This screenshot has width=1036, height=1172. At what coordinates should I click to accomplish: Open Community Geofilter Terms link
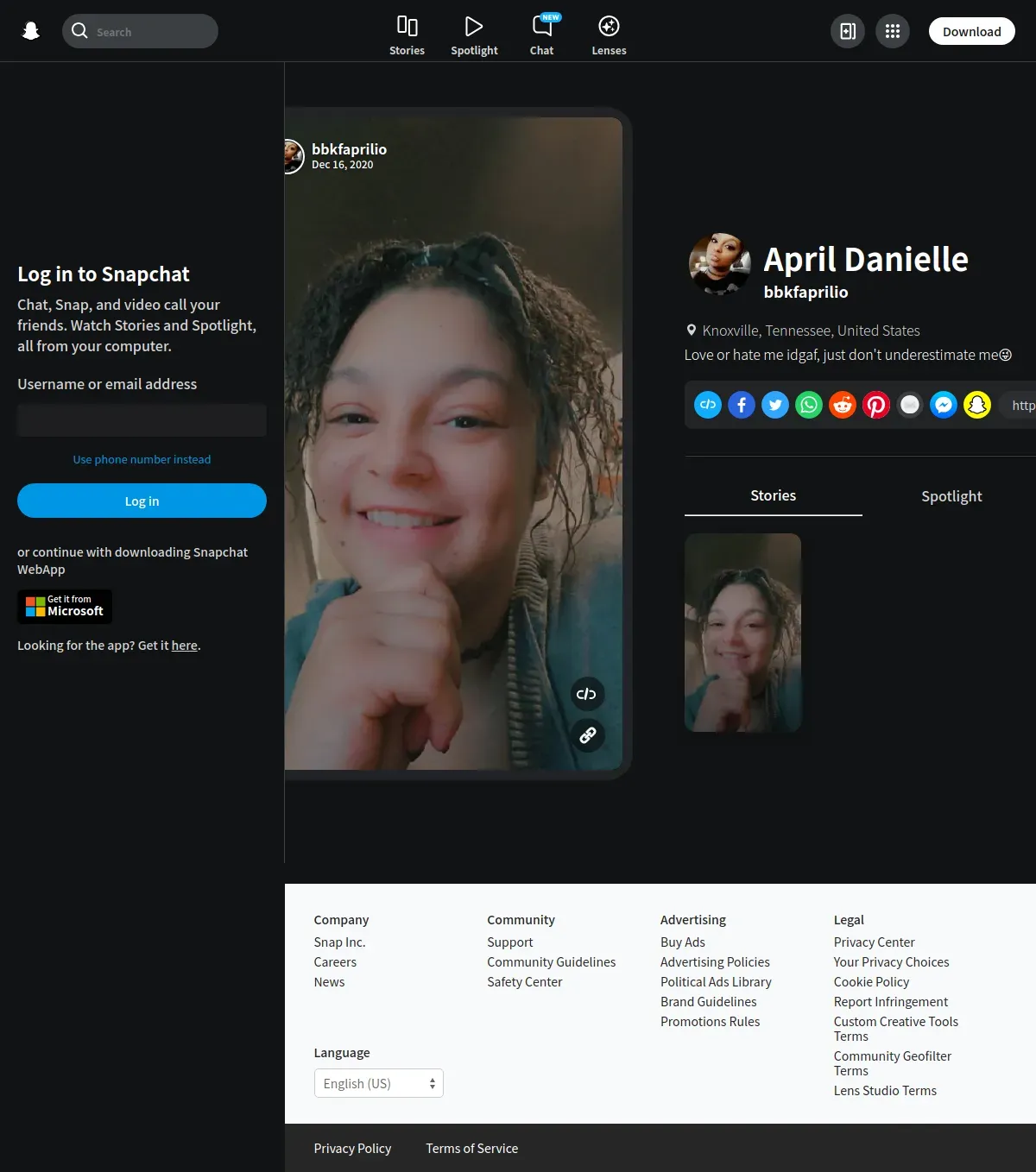(x=893, y=1063)
